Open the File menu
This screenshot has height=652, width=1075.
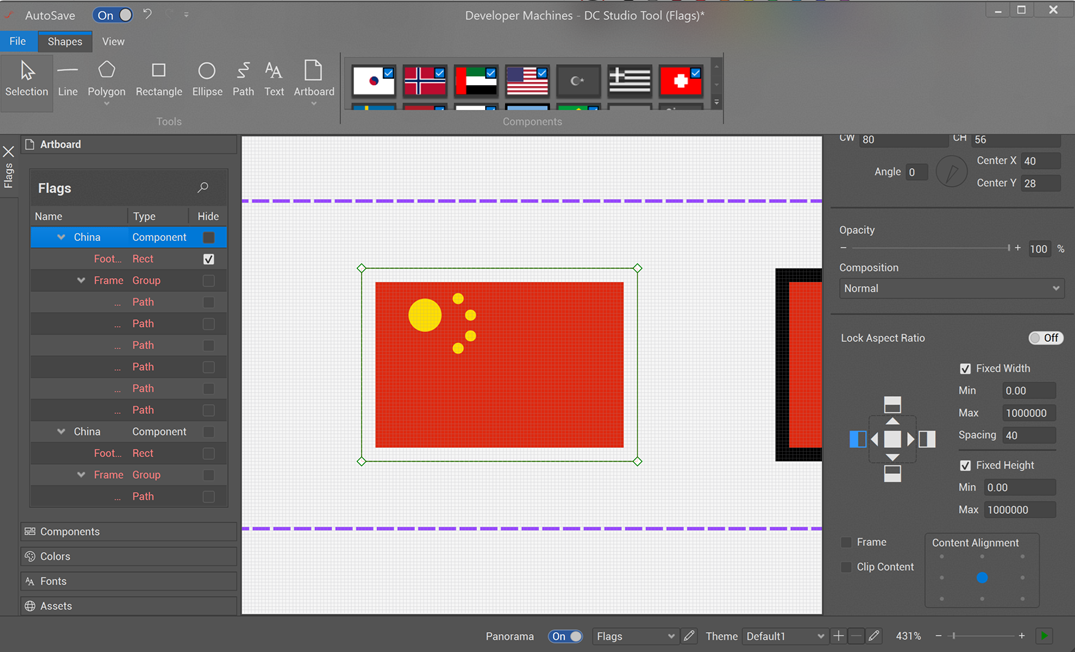pos(18,41)
